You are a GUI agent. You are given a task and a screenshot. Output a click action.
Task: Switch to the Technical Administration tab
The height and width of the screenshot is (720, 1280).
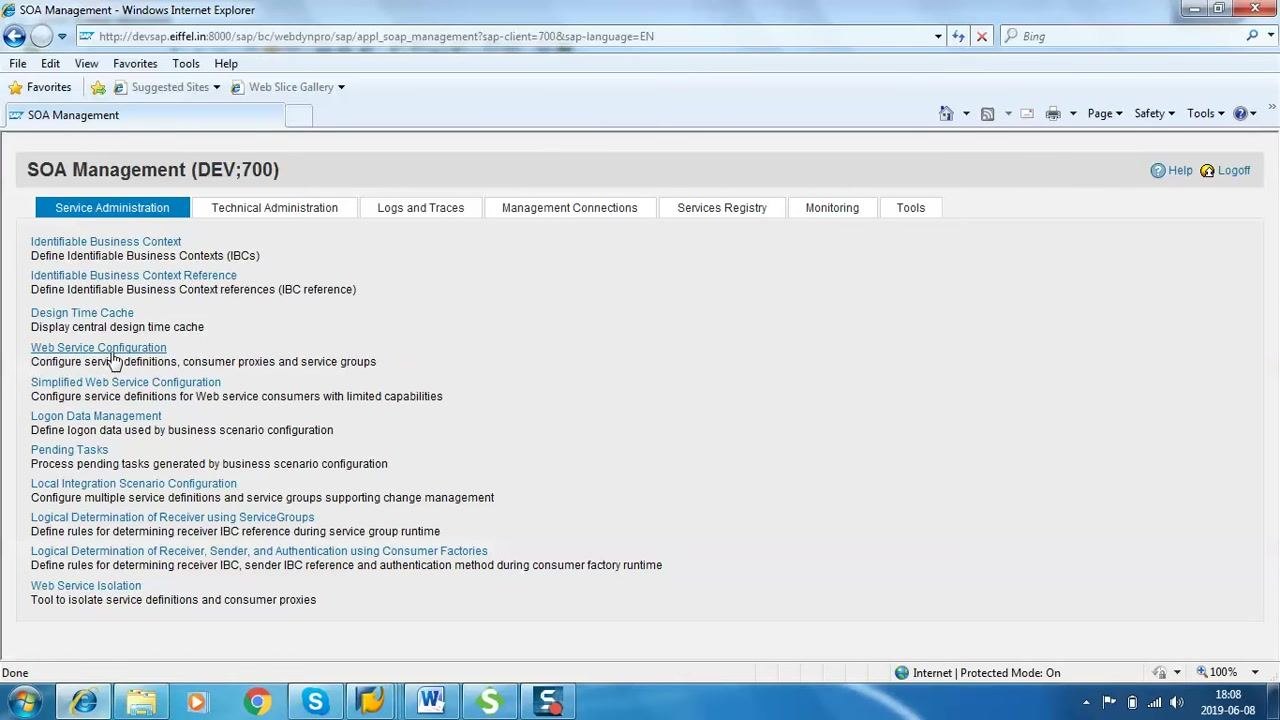274,207
